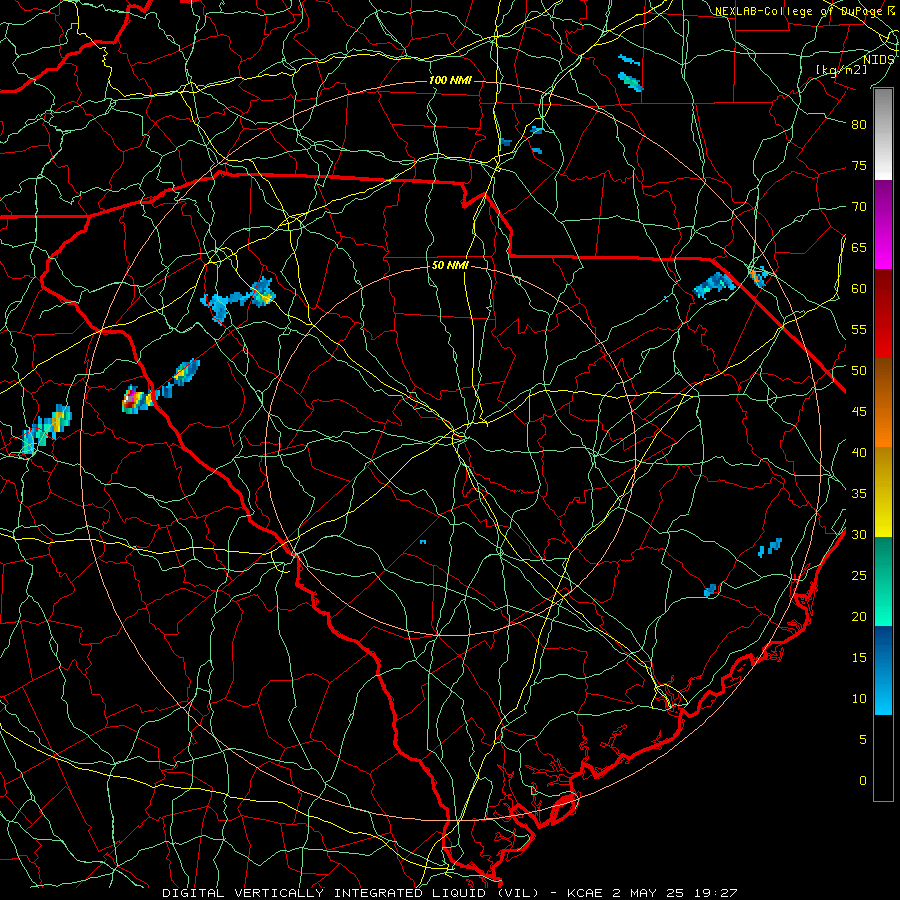This screenshot has width=900, height=900.
Task: Click the '70' value on the color scale
Action: tap(859, 207)
